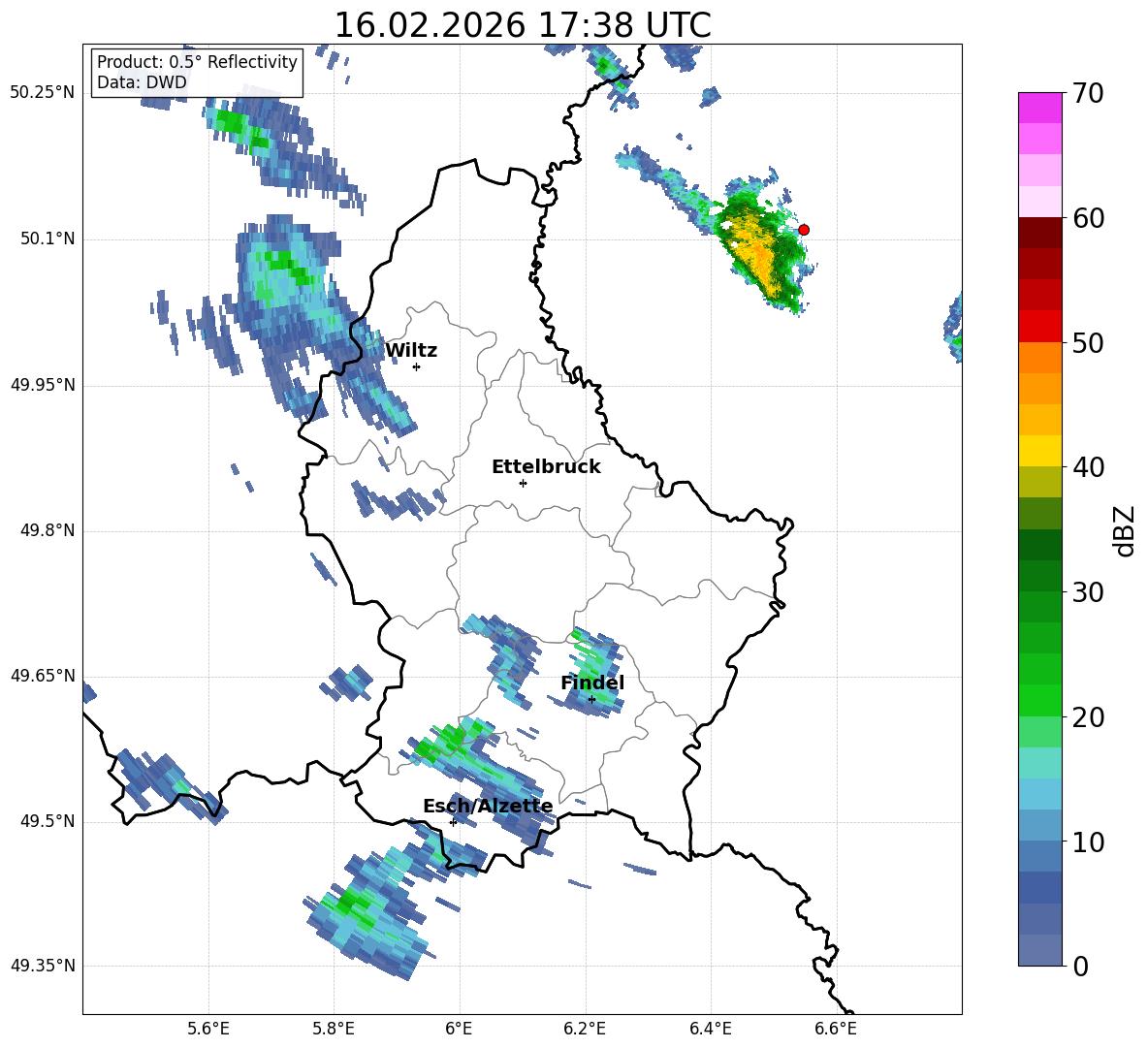
Task: Click the 'Data: DWD' legend text
Action: 142,82
